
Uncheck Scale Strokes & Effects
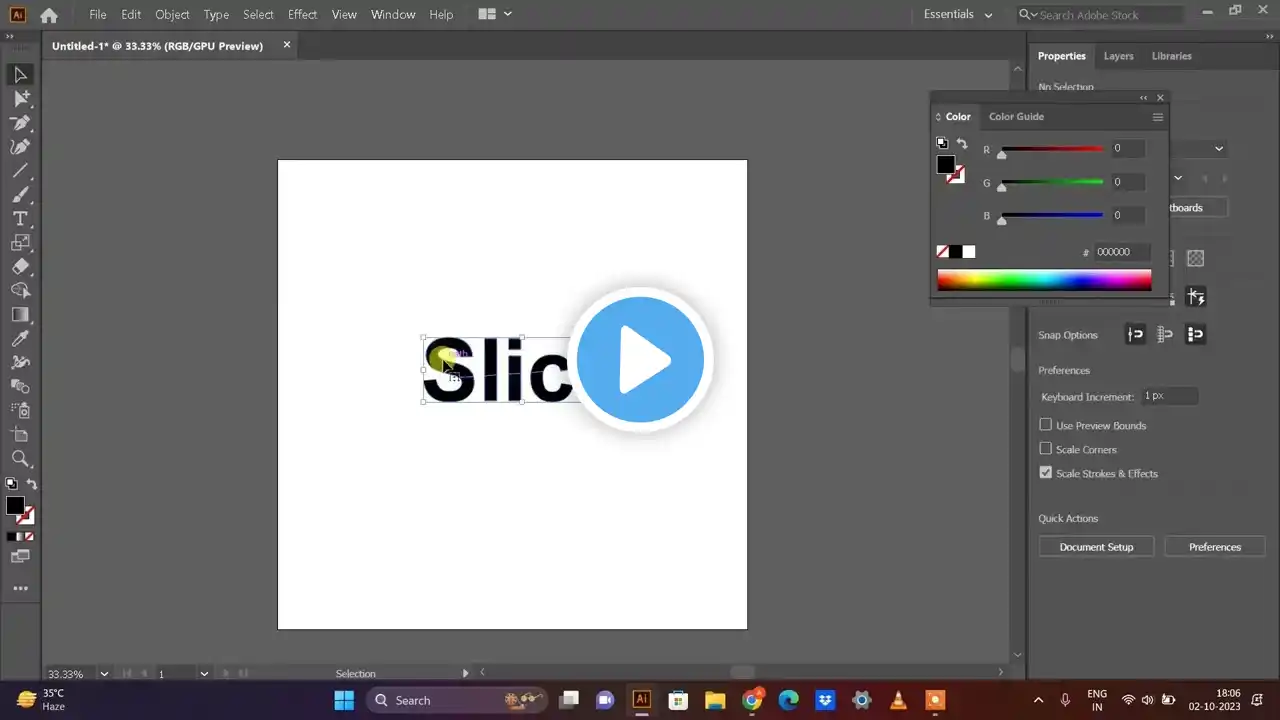click(x=1046, y=473)
